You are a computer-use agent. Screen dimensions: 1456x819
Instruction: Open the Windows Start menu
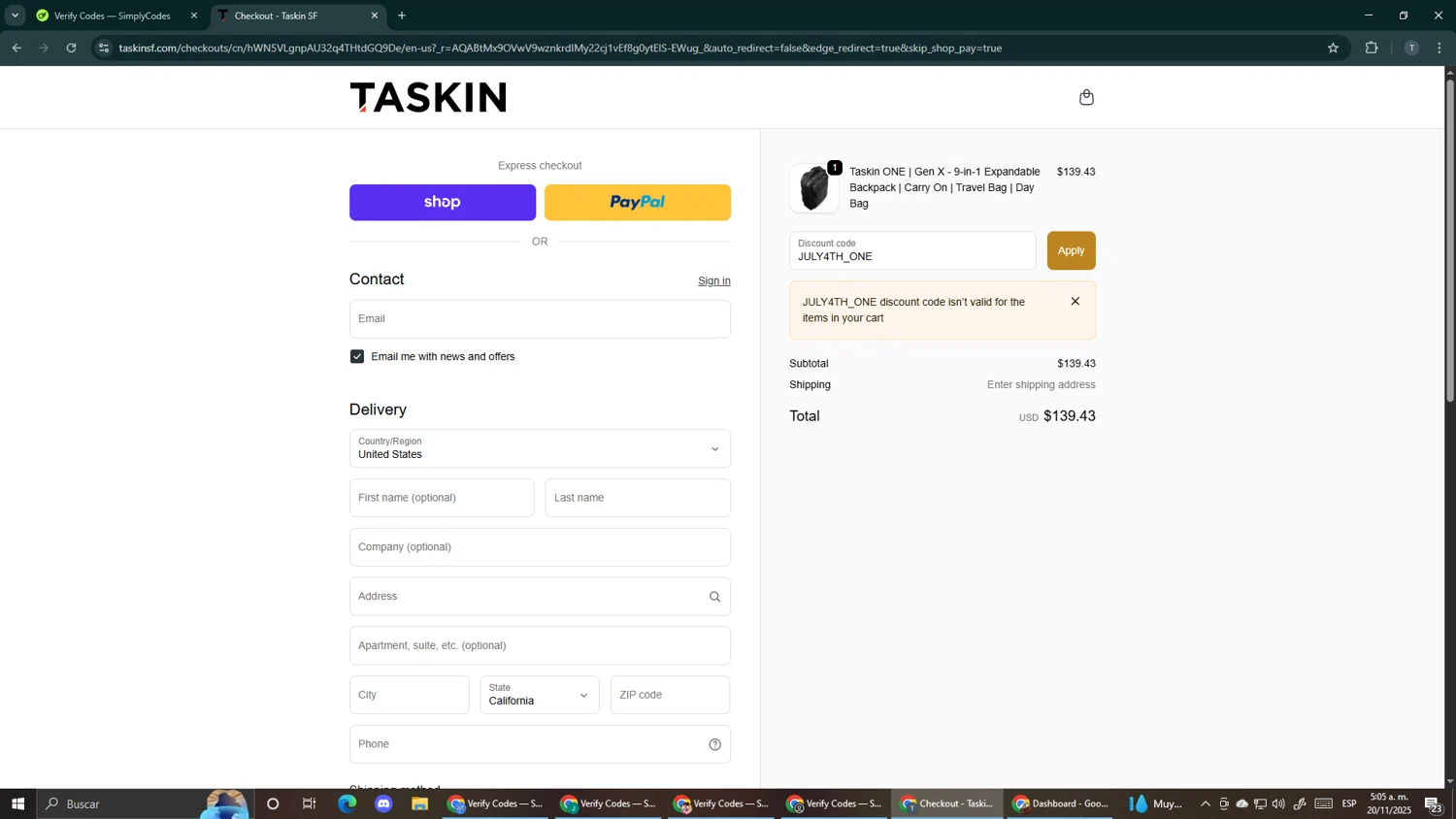coord(17,803)
